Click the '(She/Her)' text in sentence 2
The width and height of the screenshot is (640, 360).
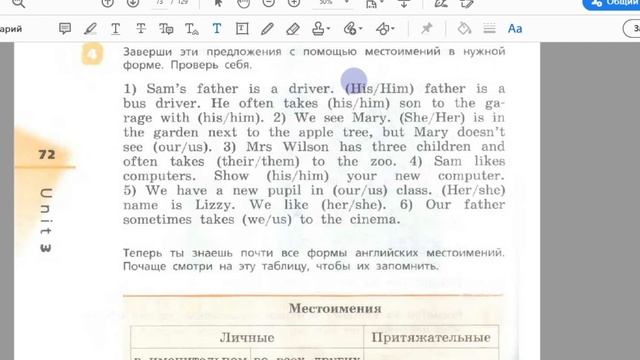click(432, 118)
